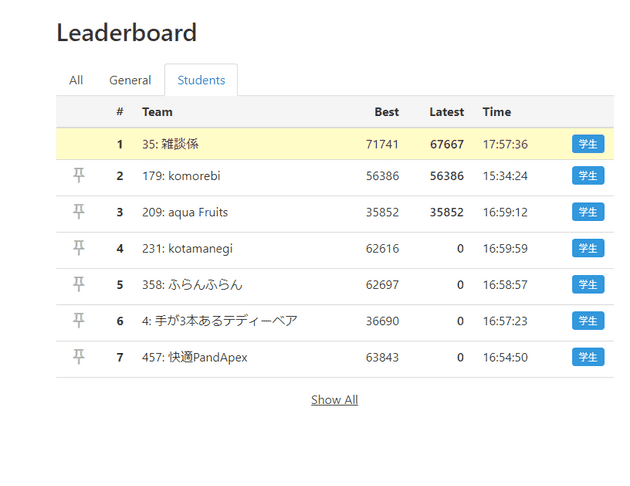Click the Show All link
Screen dimensions: 630x486
pos(334,400)
